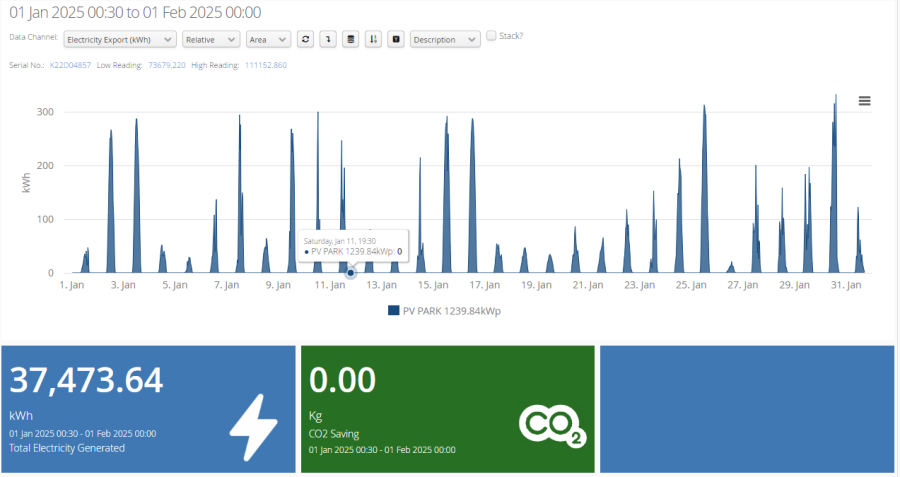
Task: Click the green CO2 Saving tile
Action: pyautogui.click(x=447, y=409)
